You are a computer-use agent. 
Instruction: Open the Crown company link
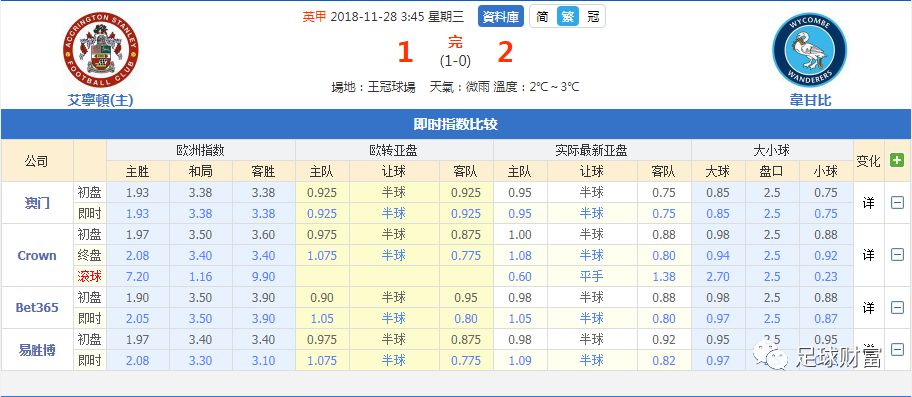pos(37,255)
